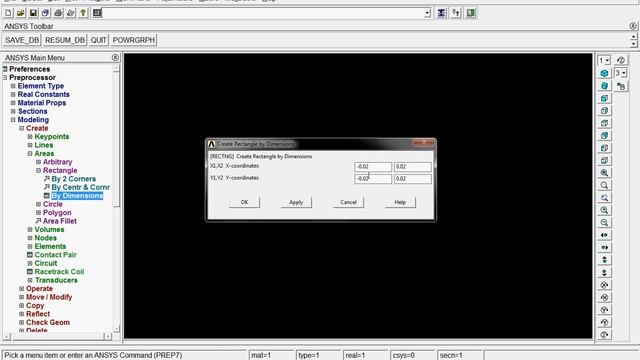
Task: Expand the Polygon node
Action: click(38, 213)
